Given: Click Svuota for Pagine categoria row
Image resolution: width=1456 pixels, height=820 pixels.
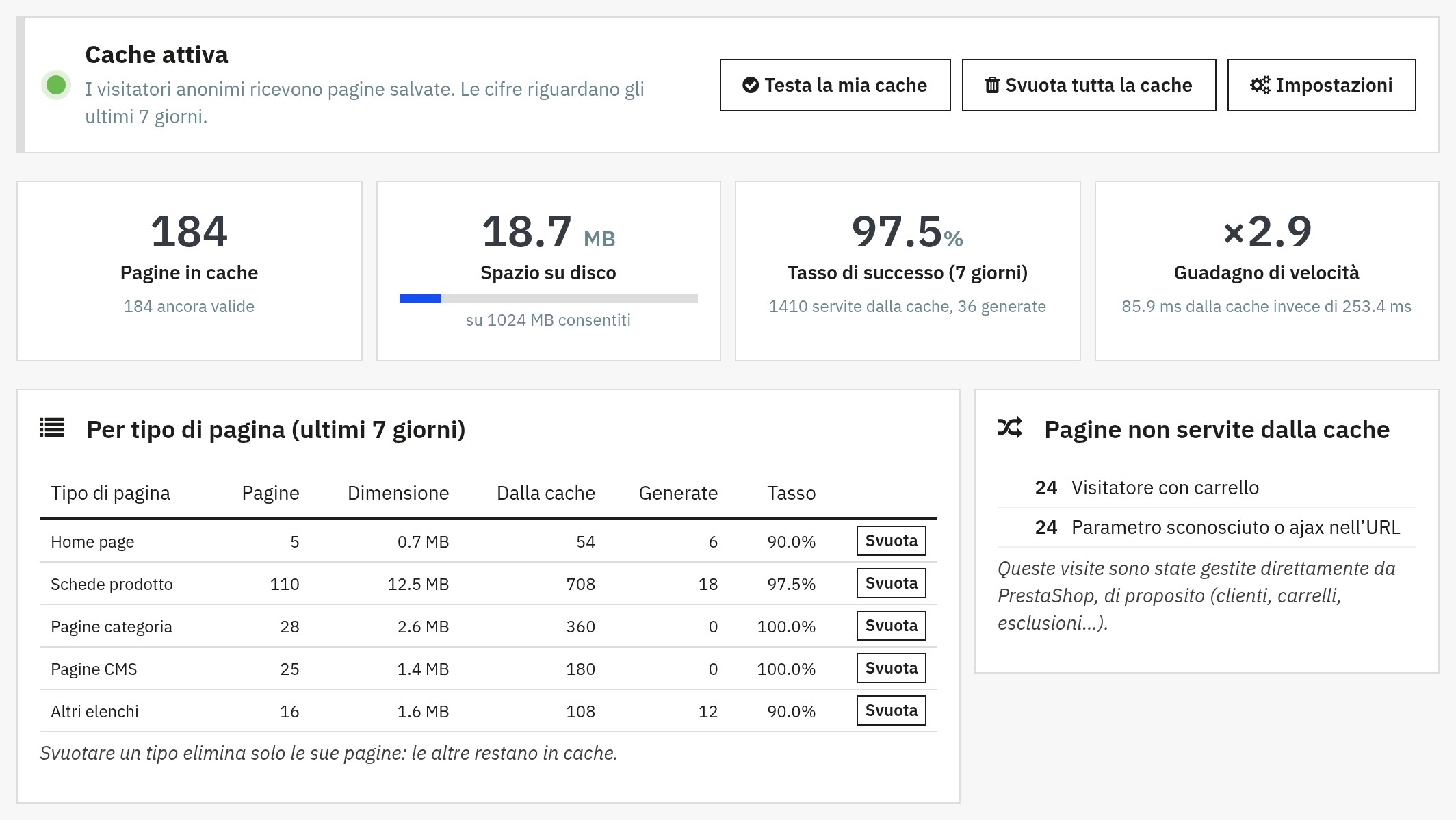Looking at the screenshot, I should tap(892, 626).
